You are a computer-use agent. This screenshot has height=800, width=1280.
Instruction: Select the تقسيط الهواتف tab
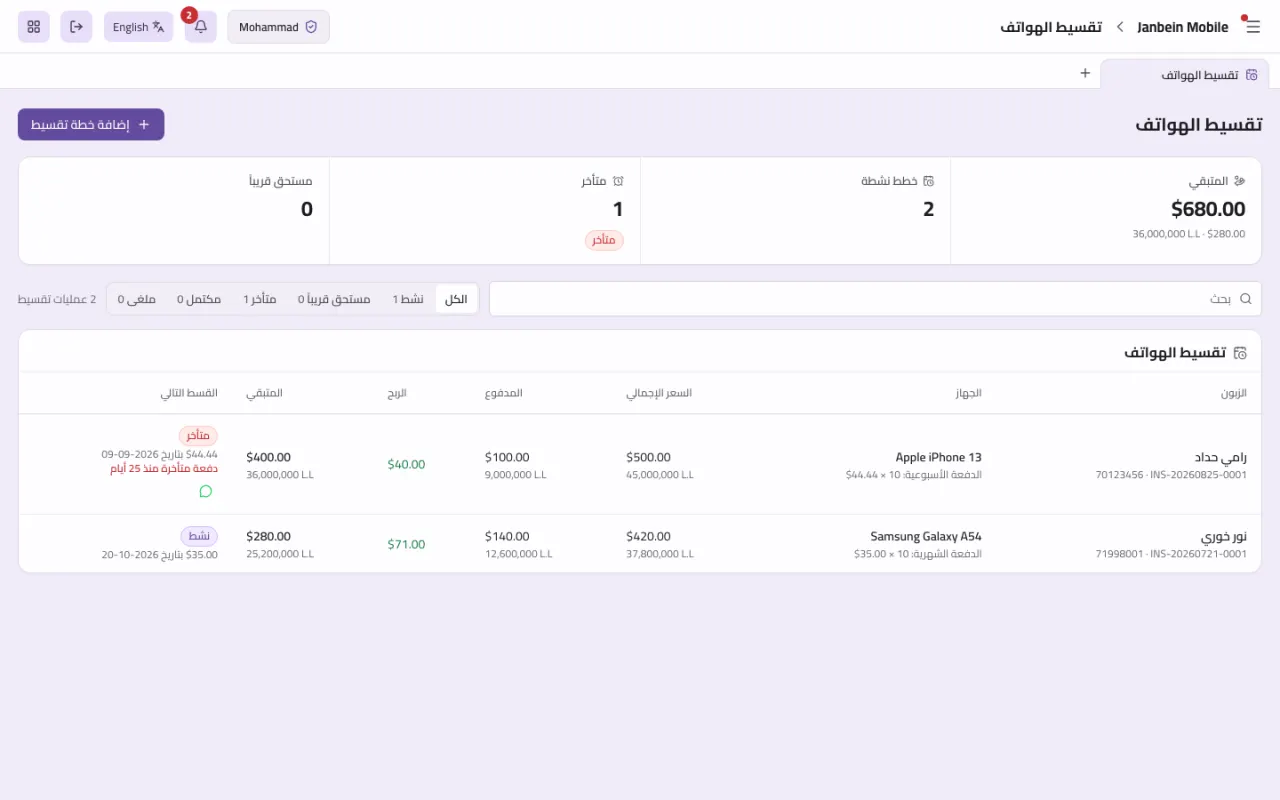point(1184,75)
